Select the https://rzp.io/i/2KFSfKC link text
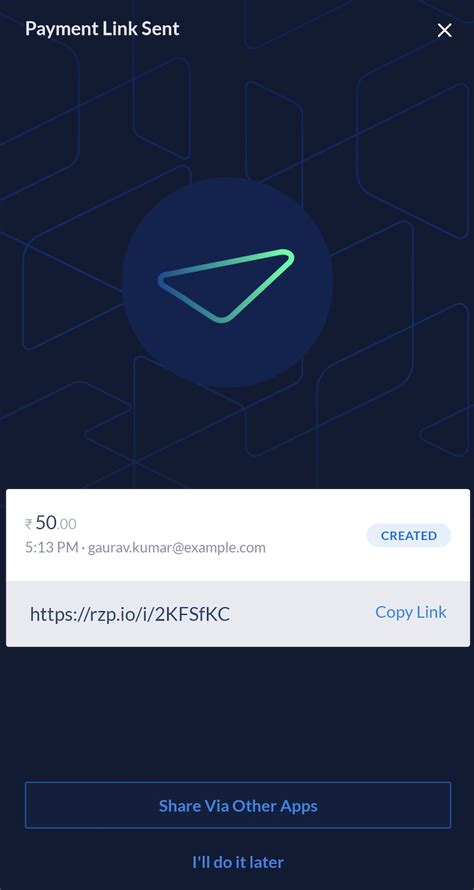The image size is (474, 890). 130,614
